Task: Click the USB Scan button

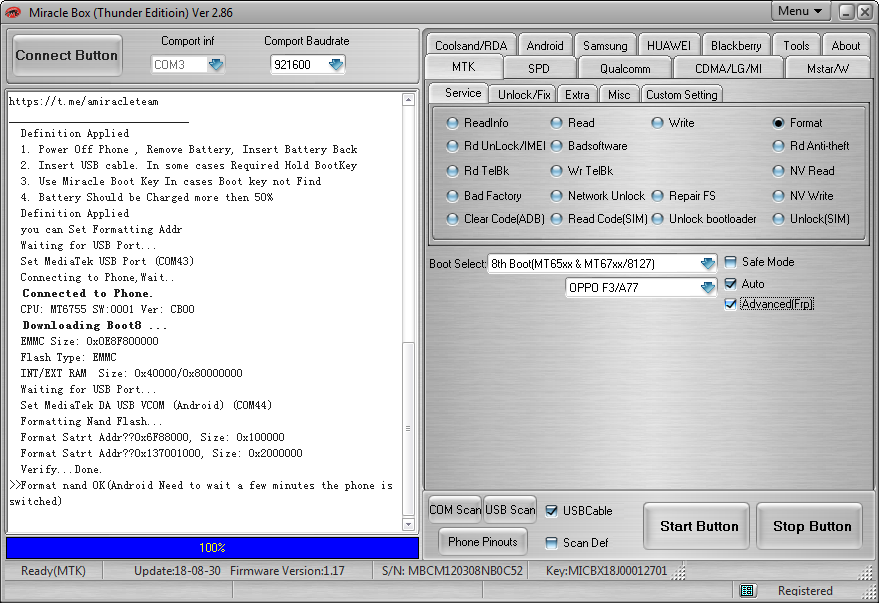Action: coord(510,509)
